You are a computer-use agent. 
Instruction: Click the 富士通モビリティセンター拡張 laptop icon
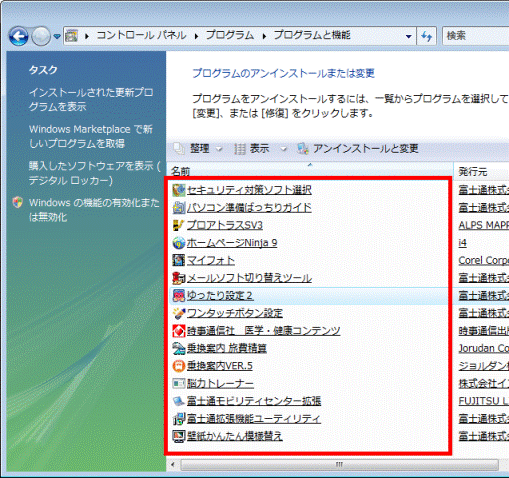pos(179,401)
